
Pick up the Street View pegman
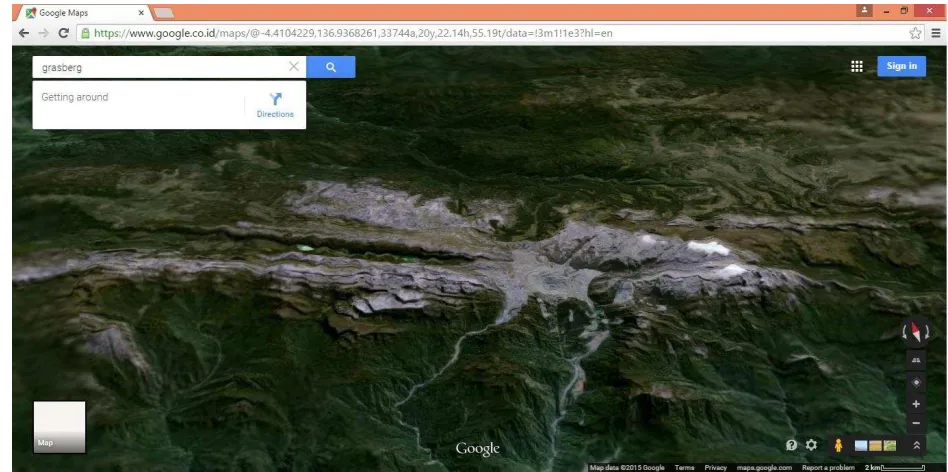[838, 445]
